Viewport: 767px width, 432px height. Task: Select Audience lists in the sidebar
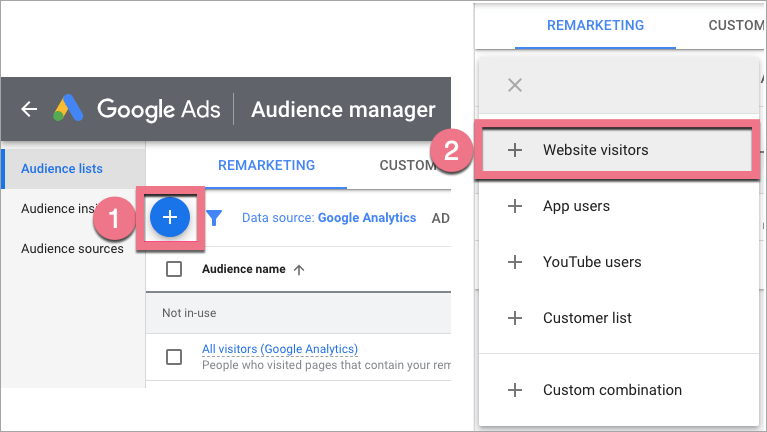62,169
